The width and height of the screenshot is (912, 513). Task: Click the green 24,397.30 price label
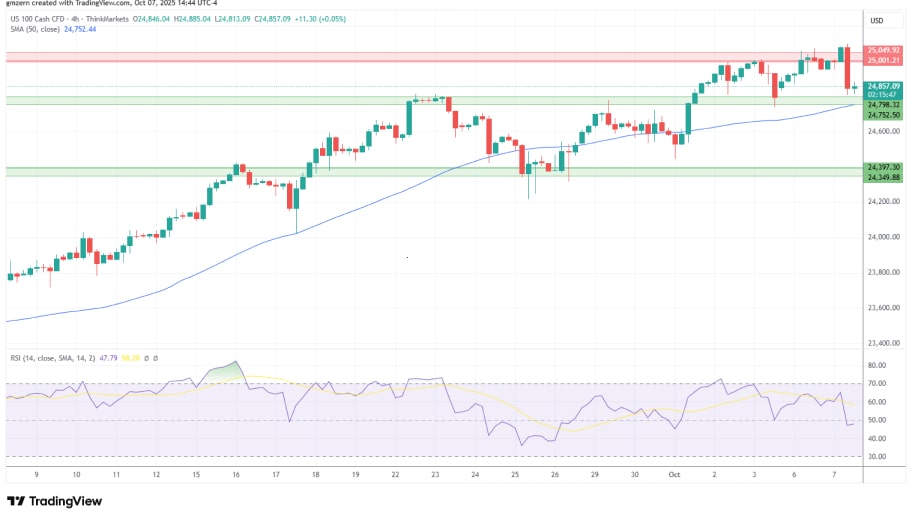coord(884,167)
